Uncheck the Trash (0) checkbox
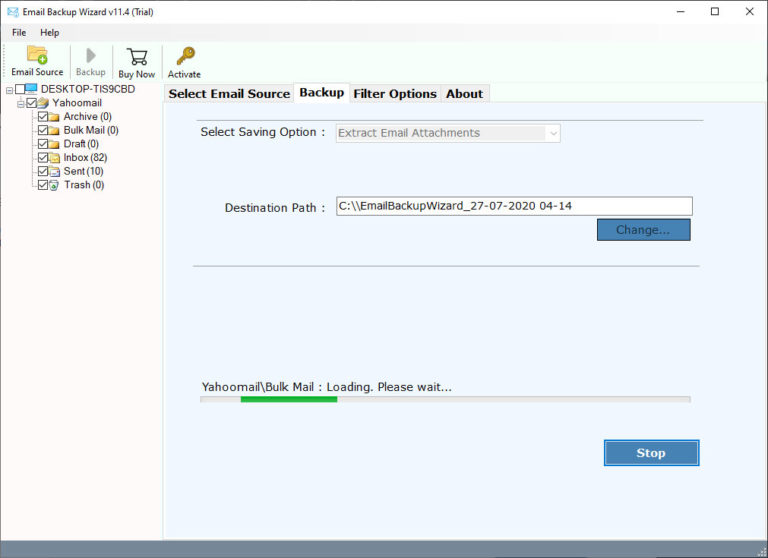The height and width of the screenshot is (558, 768). (x=43, y=185)
